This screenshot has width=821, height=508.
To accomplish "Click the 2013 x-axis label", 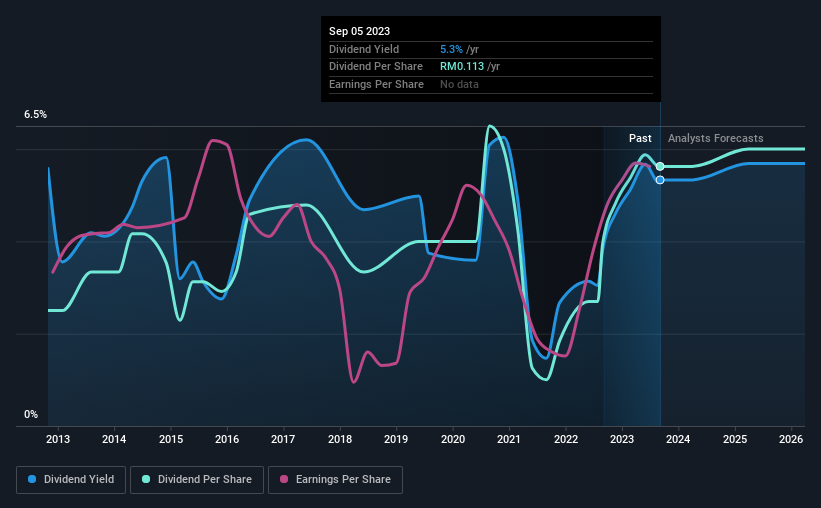I will (58, 439).
